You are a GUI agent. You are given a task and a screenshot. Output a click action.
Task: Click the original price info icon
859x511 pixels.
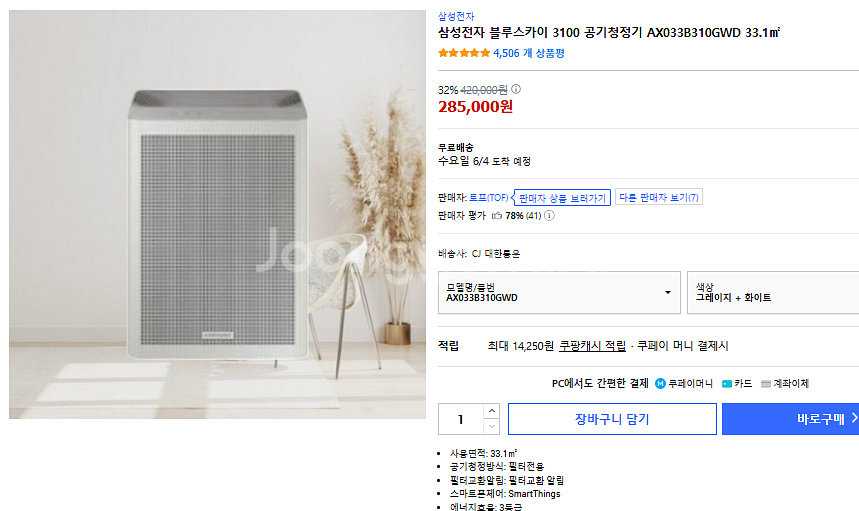[516, 89]
